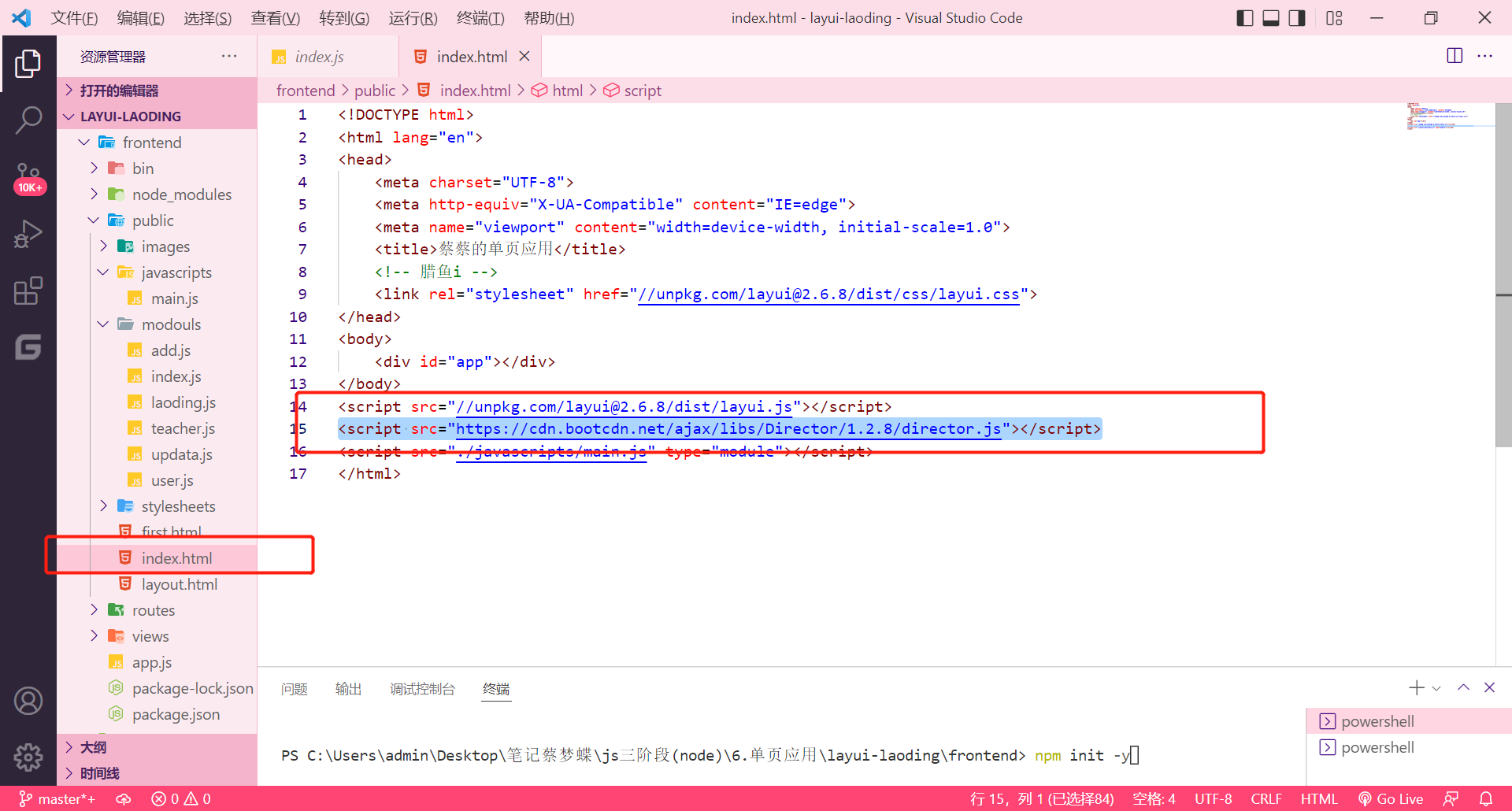This screenshot has height=811, width=1512.
Task: Expand the 时间线 timeline section
Action: (157, 773)
